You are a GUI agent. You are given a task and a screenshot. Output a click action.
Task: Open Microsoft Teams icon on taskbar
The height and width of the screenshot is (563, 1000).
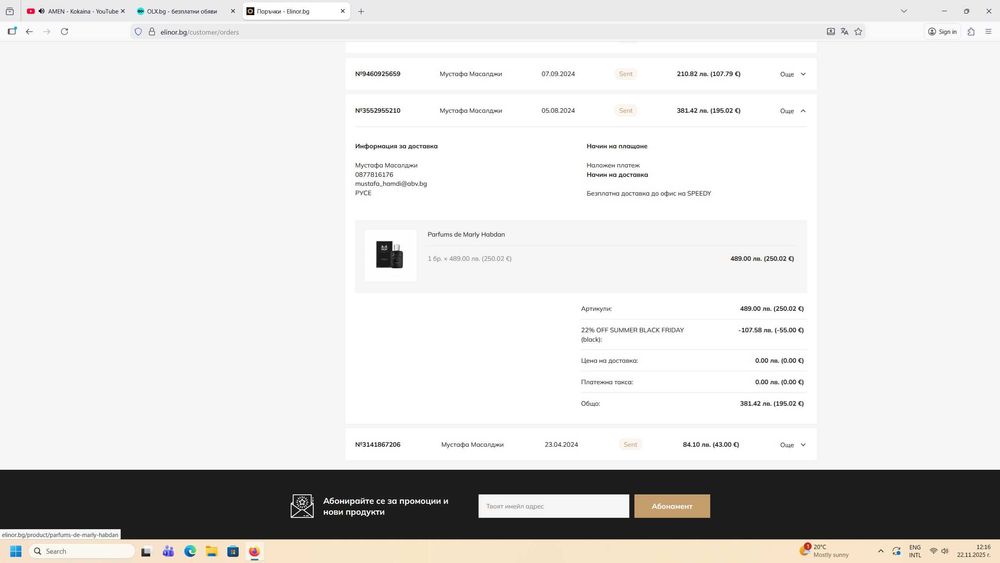click(x=168, y=552)
